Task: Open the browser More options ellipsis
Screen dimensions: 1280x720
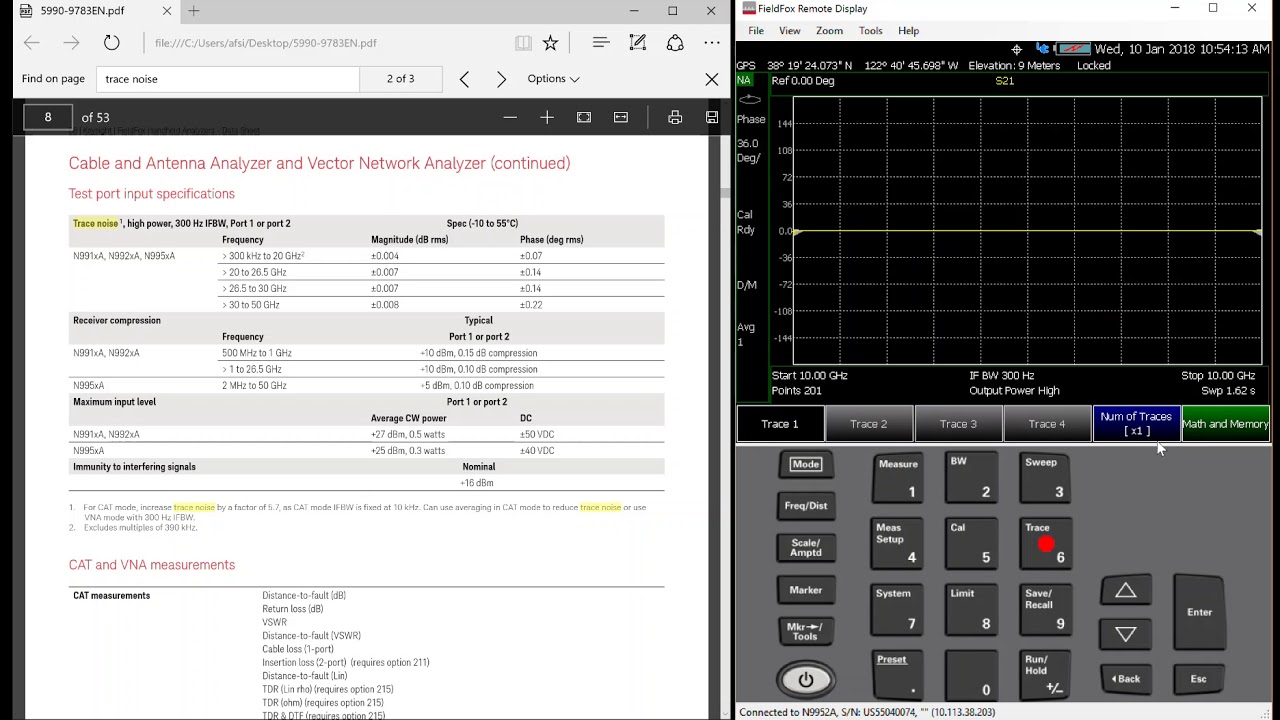Action: 712,43
